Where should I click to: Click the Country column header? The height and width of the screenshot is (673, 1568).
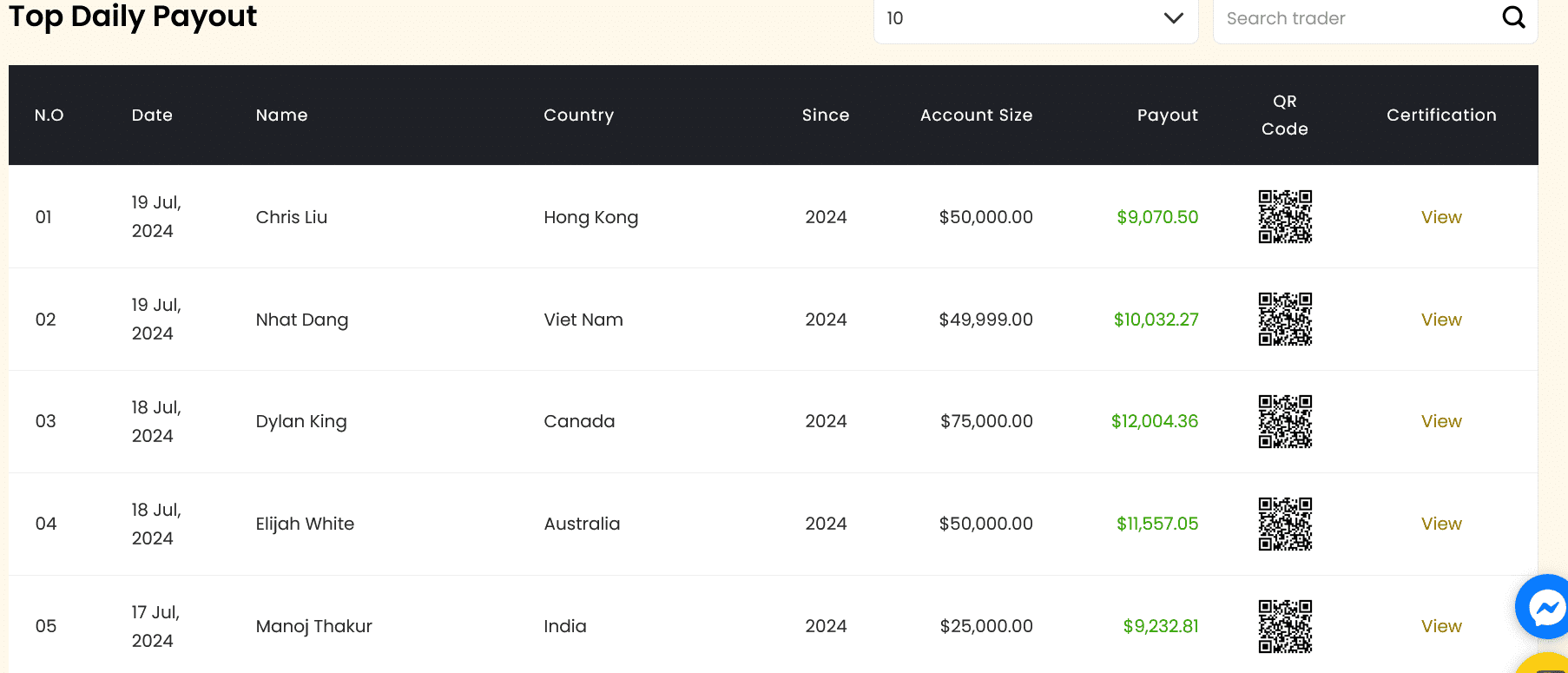[x=578, y=115]
